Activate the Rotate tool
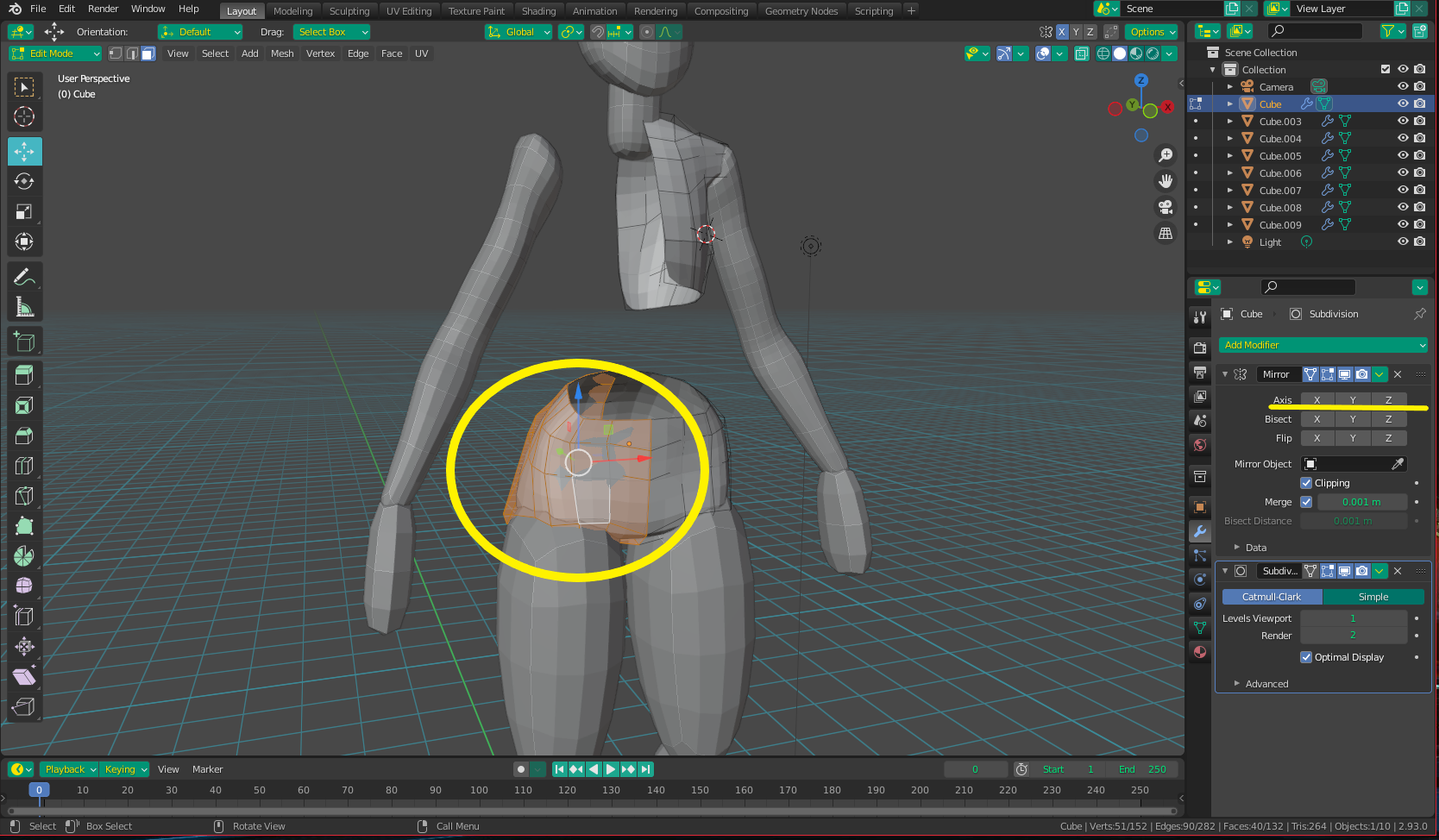Image resolution: width=1439 pixels, height=840 pixels. tap(24, 181)
